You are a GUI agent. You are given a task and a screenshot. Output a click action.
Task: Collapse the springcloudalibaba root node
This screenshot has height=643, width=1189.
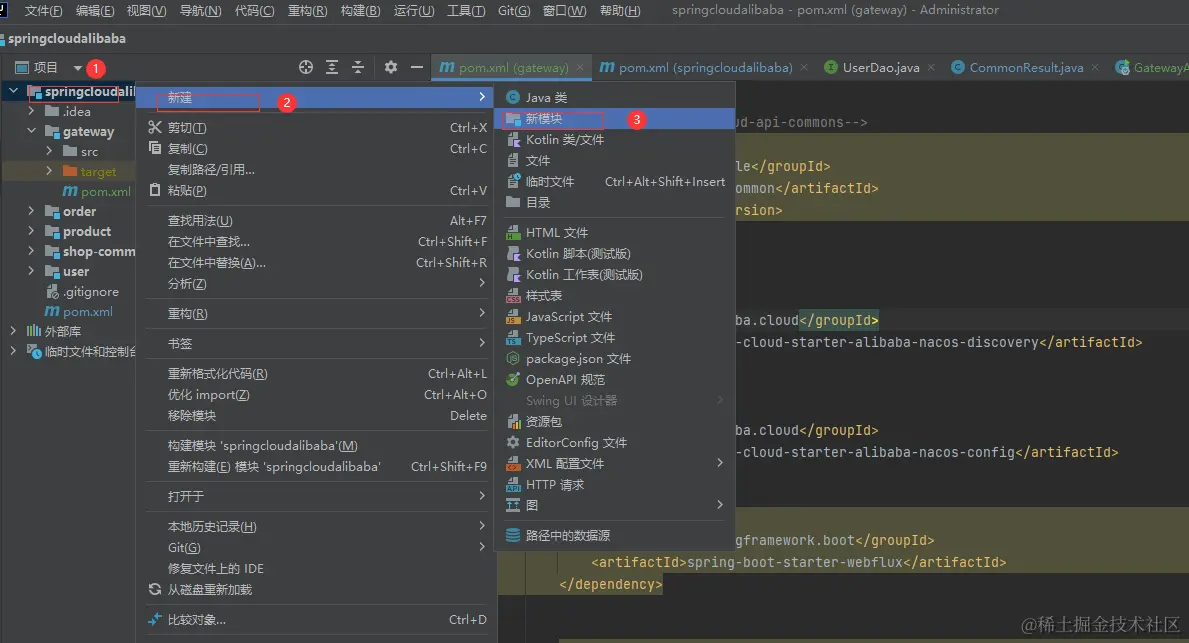click(x=14, y=91)
